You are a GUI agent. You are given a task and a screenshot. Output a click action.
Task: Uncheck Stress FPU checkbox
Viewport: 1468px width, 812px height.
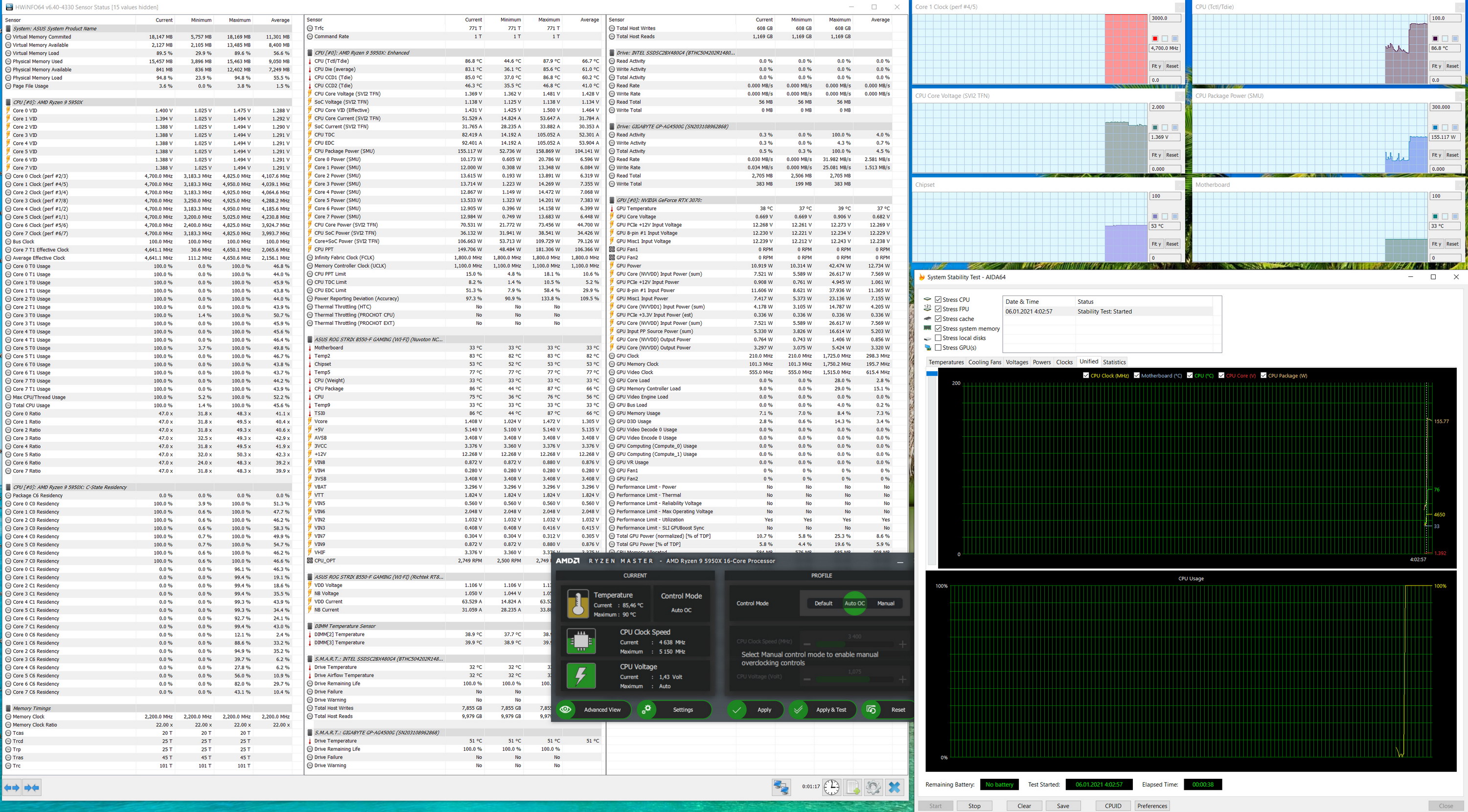point(938,309)
